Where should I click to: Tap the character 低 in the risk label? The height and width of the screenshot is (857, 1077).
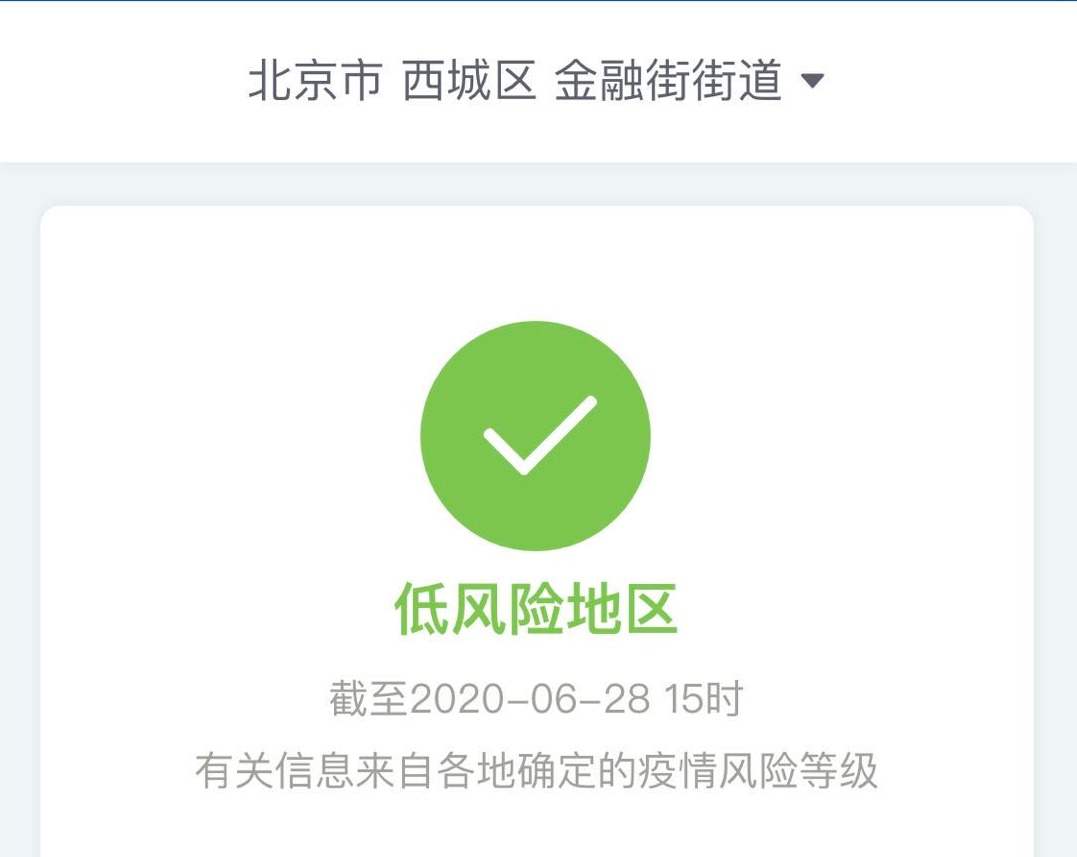point(422,609)
